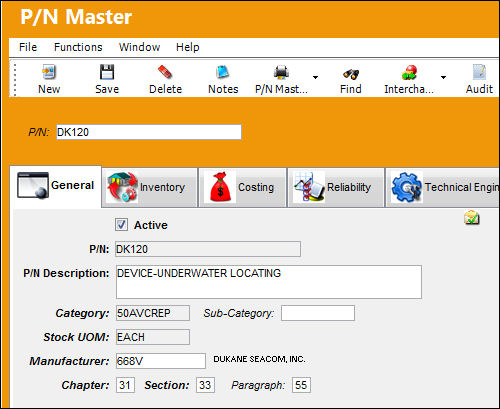Click the Section label
This screenshot has width=500, height=409.
tap(167, 385)
